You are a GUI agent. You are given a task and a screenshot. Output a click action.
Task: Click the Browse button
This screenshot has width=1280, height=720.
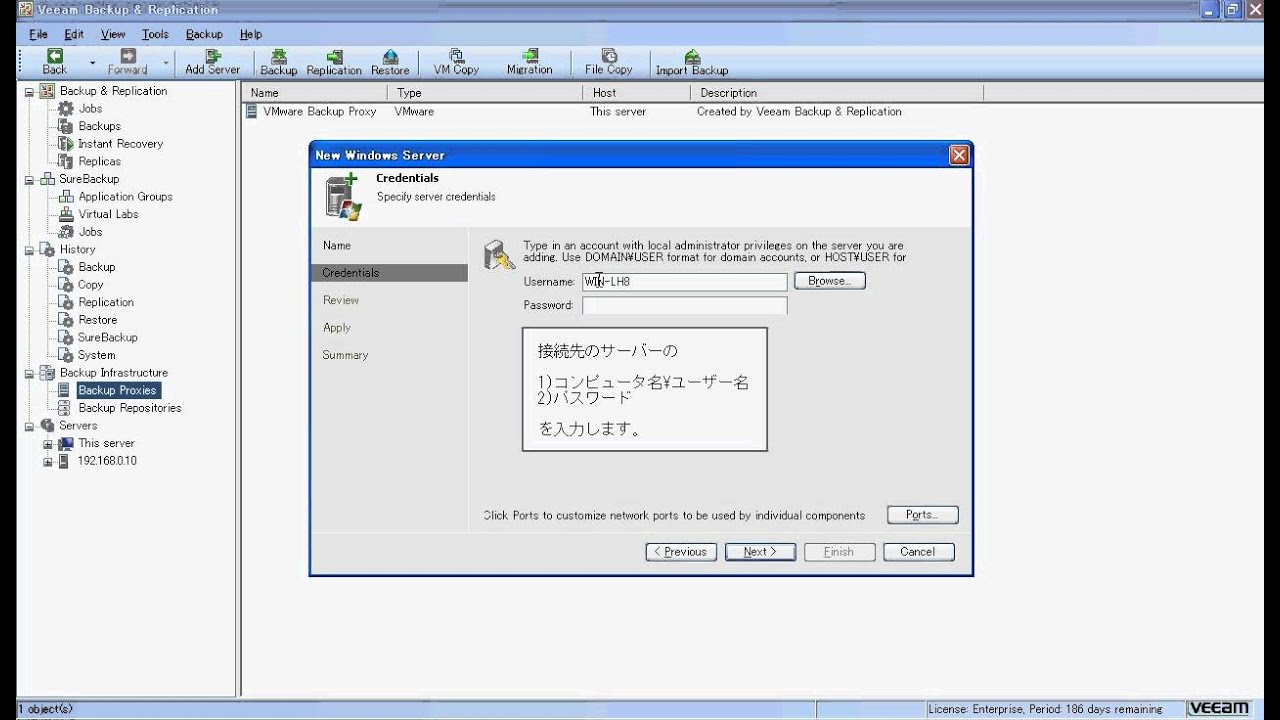[830, 282]
